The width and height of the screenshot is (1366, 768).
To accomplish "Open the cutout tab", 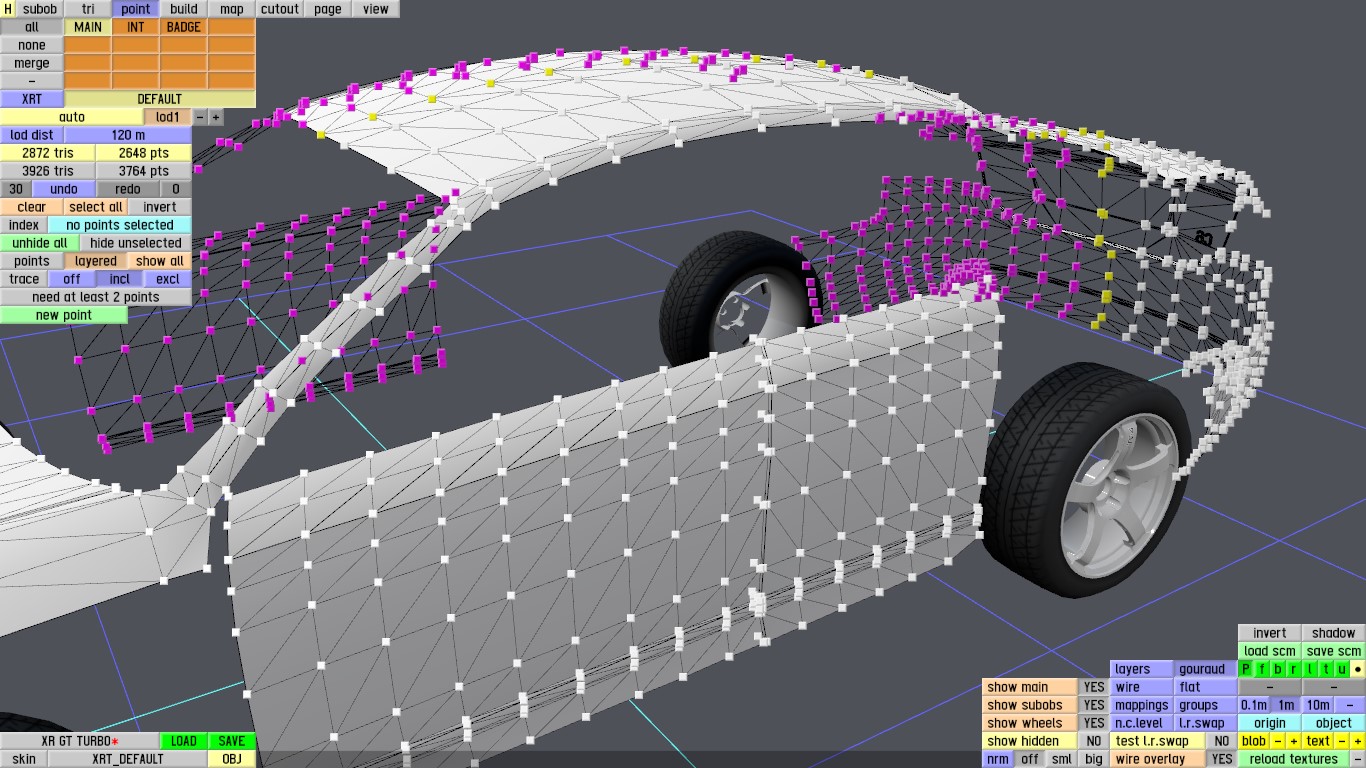I will click(x=280, y=9).
